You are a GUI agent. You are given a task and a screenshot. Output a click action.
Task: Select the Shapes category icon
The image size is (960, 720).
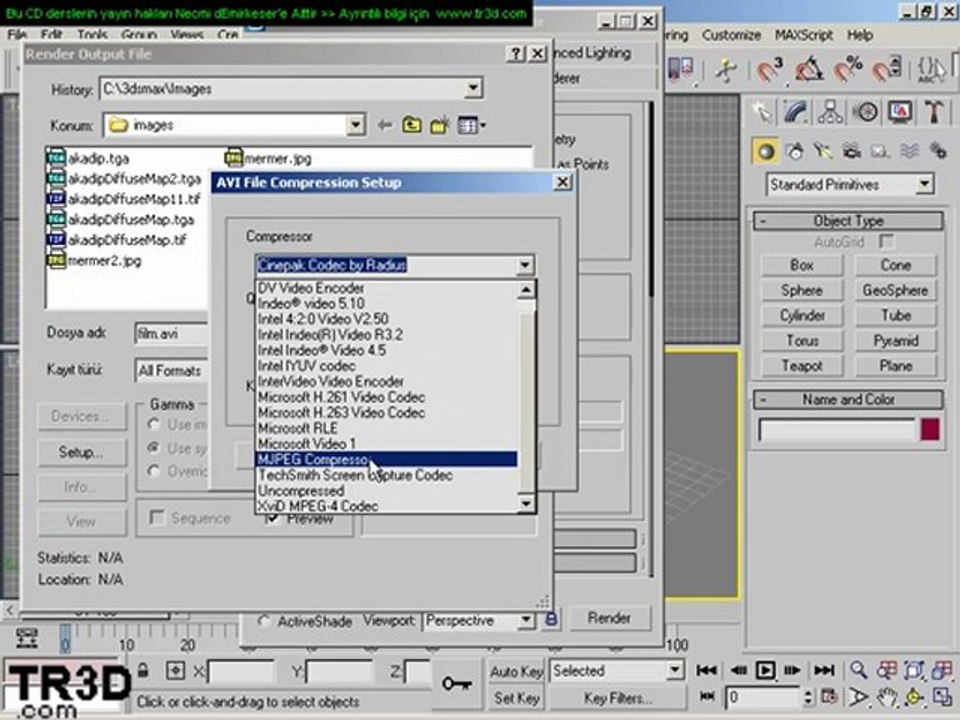(x=795, y=151)
